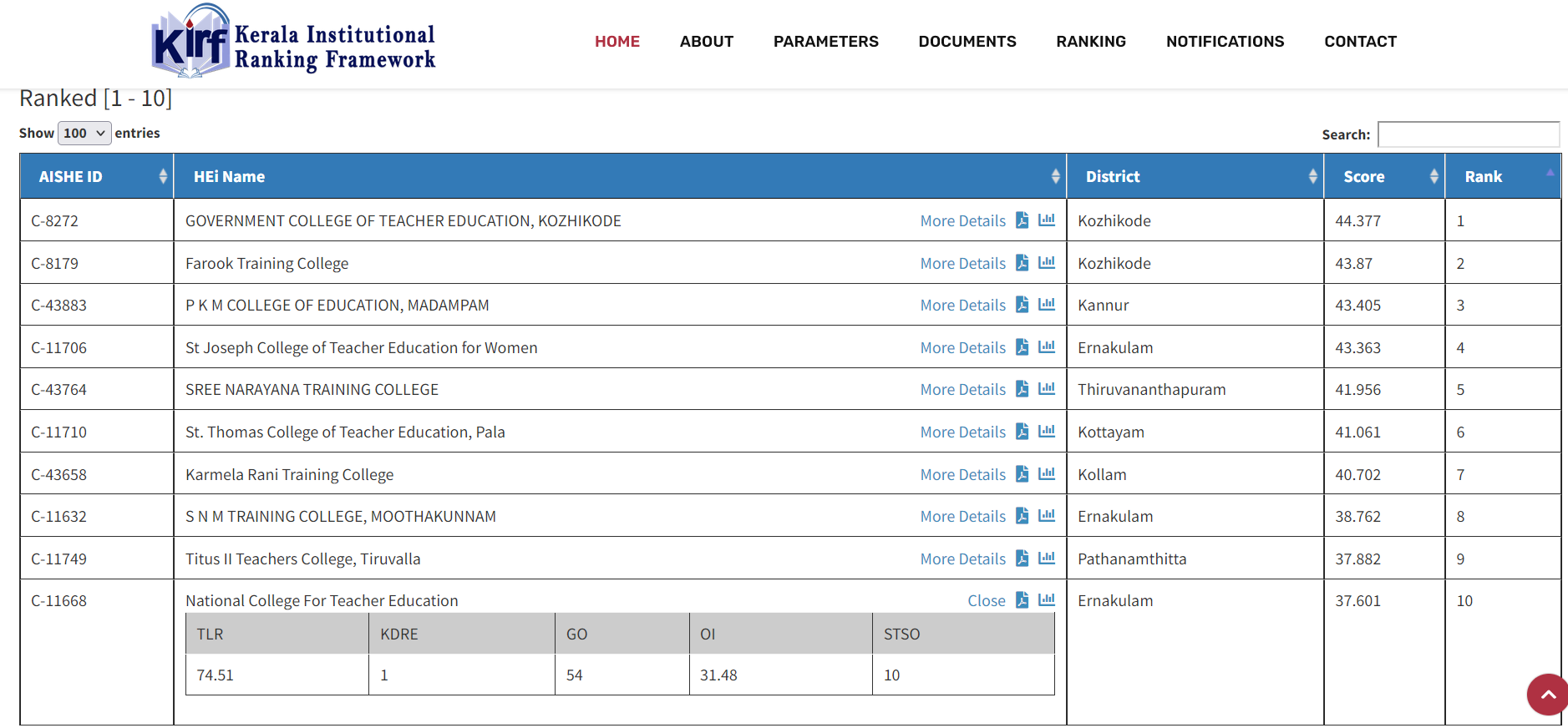Screen dimensions: 1568x728
Task: Open PDF icon for National College For Teacher Education
Action: [x=1022, y=599]
